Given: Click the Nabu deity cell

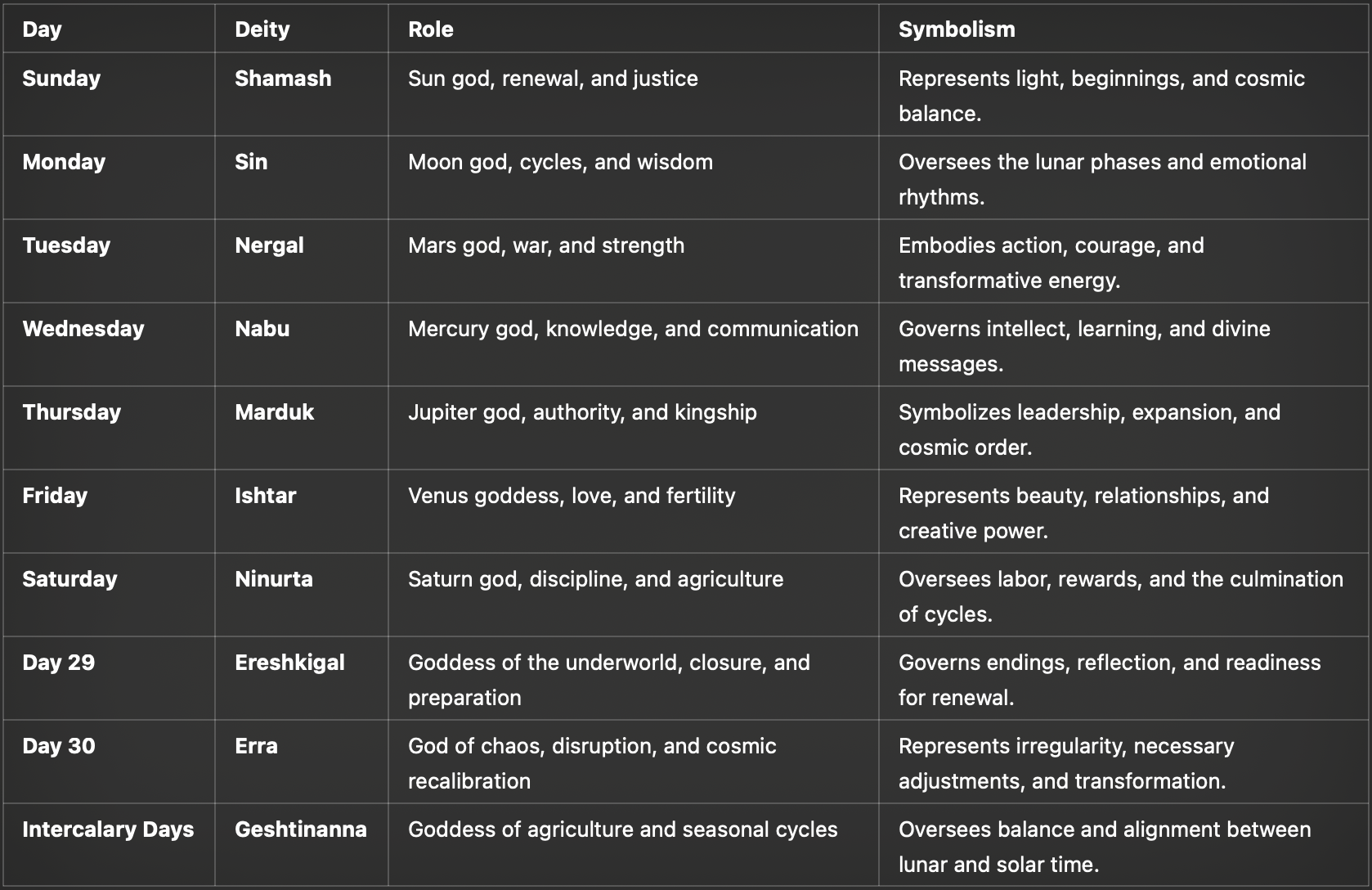Looking at the screenshot, I should [x=262, y=329].
